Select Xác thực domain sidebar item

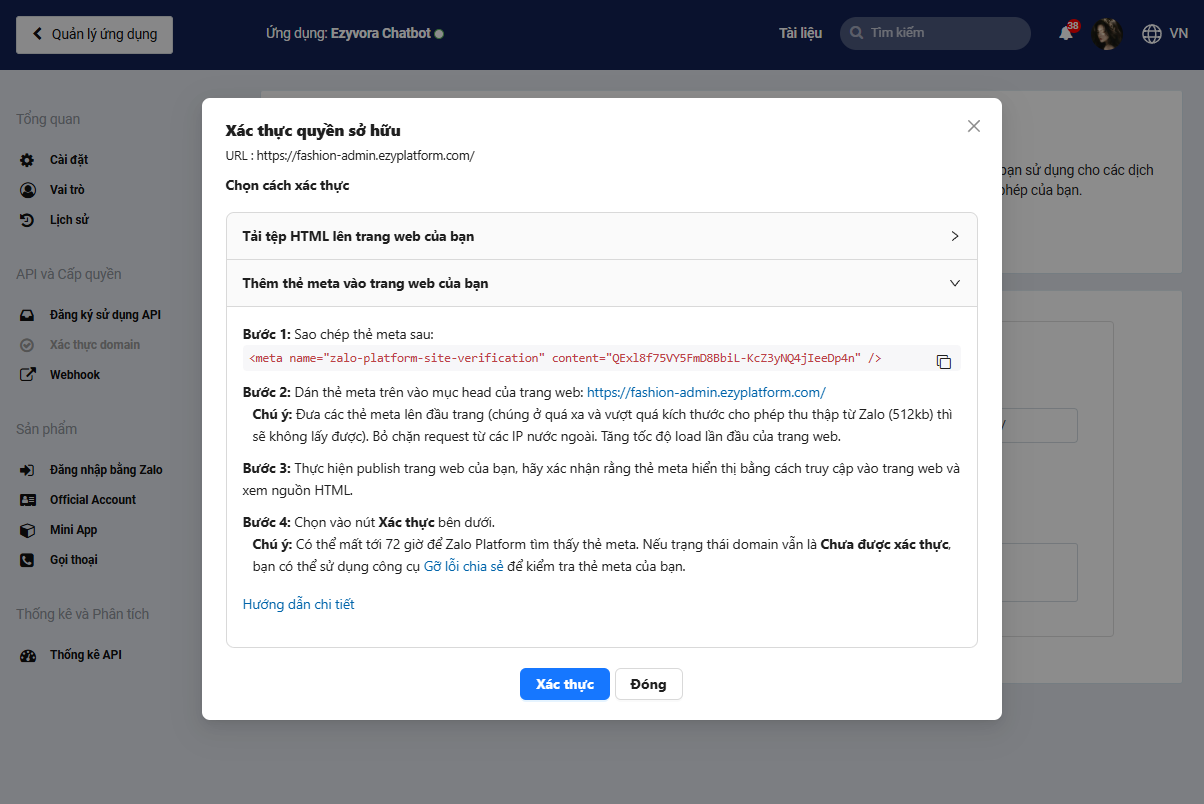pyautogui.click(x=95, y=345)
